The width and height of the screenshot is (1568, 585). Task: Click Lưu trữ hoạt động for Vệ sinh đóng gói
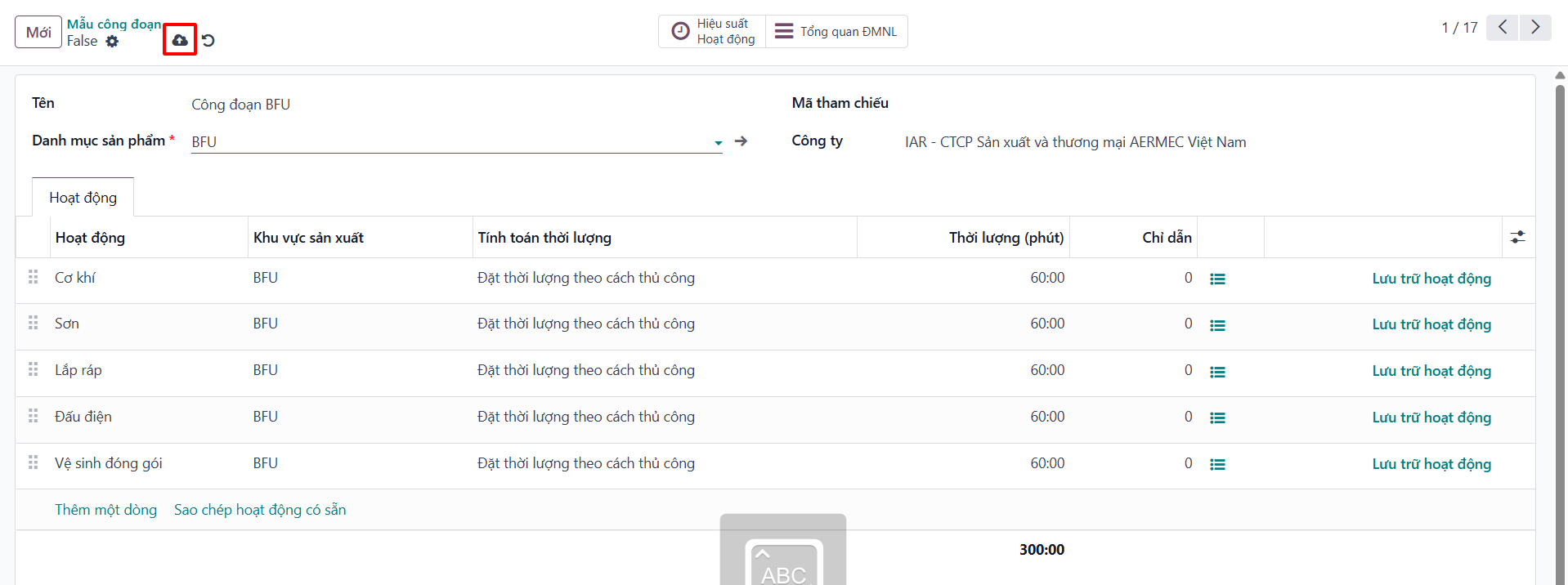(1431, 464)
